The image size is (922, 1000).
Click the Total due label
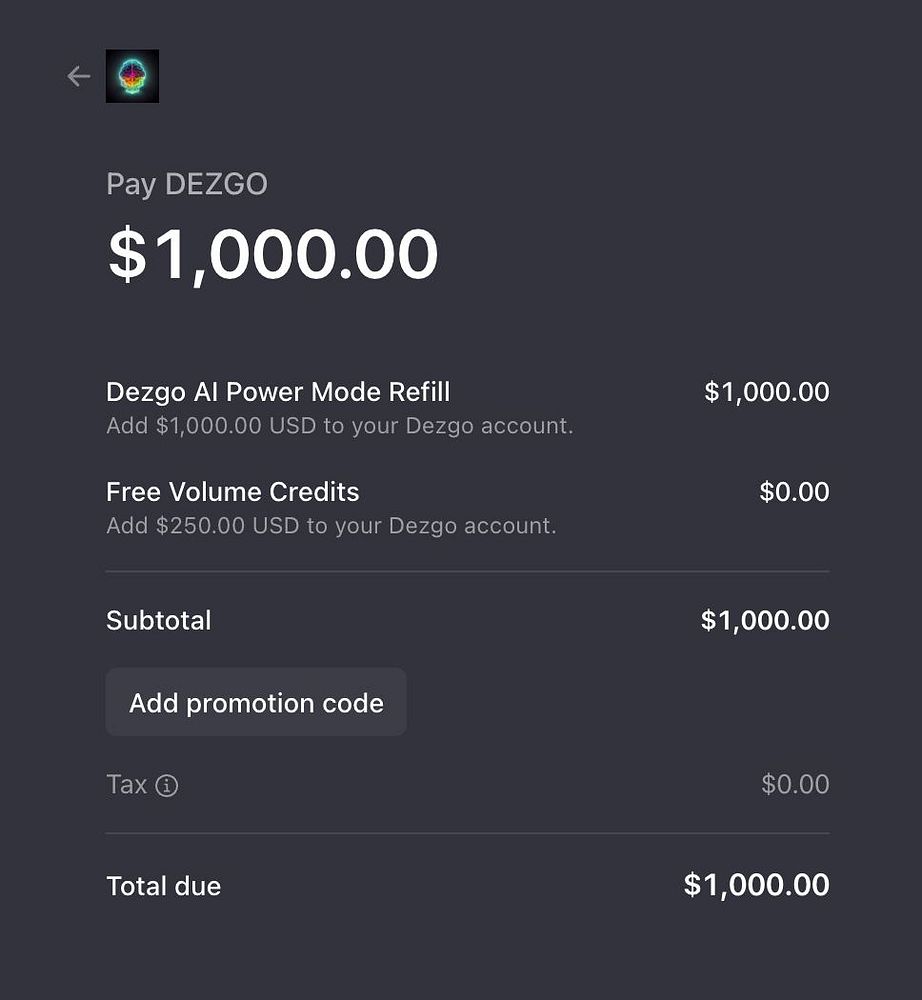point(163,886)
